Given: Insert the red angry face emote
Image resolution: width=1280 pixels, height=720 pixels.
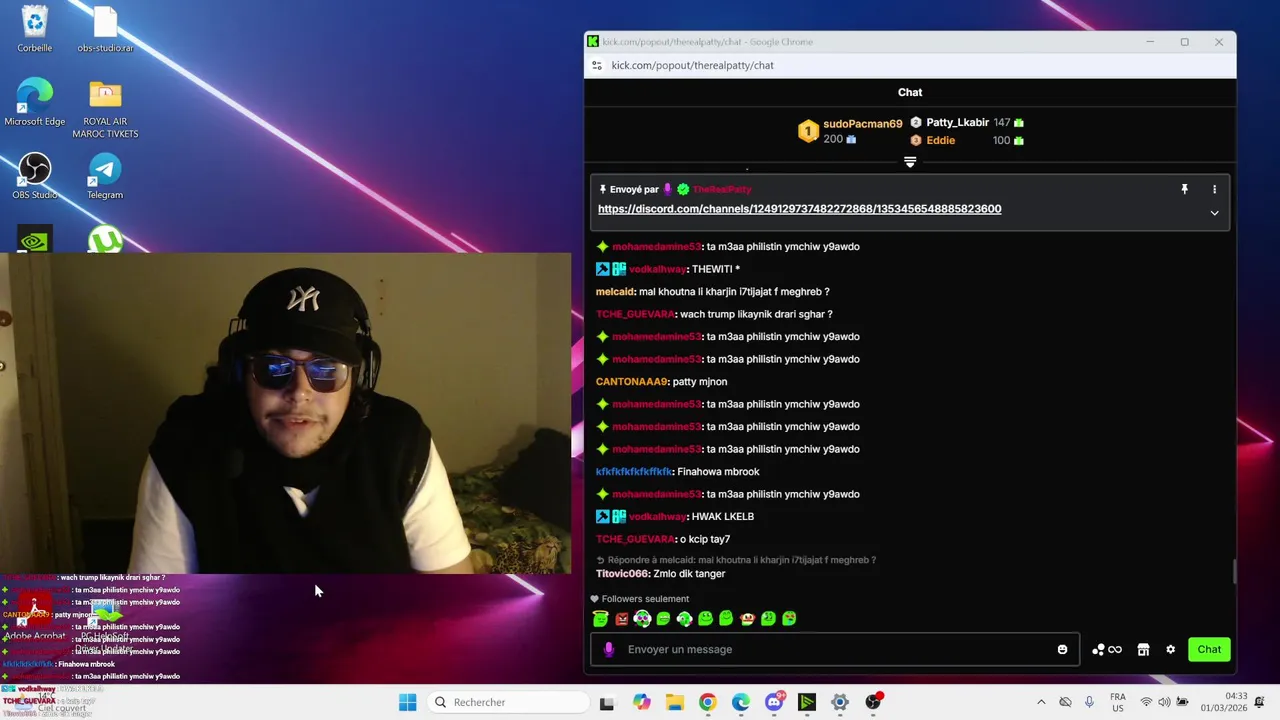Looking at the screenshot, I should (621, 619).
